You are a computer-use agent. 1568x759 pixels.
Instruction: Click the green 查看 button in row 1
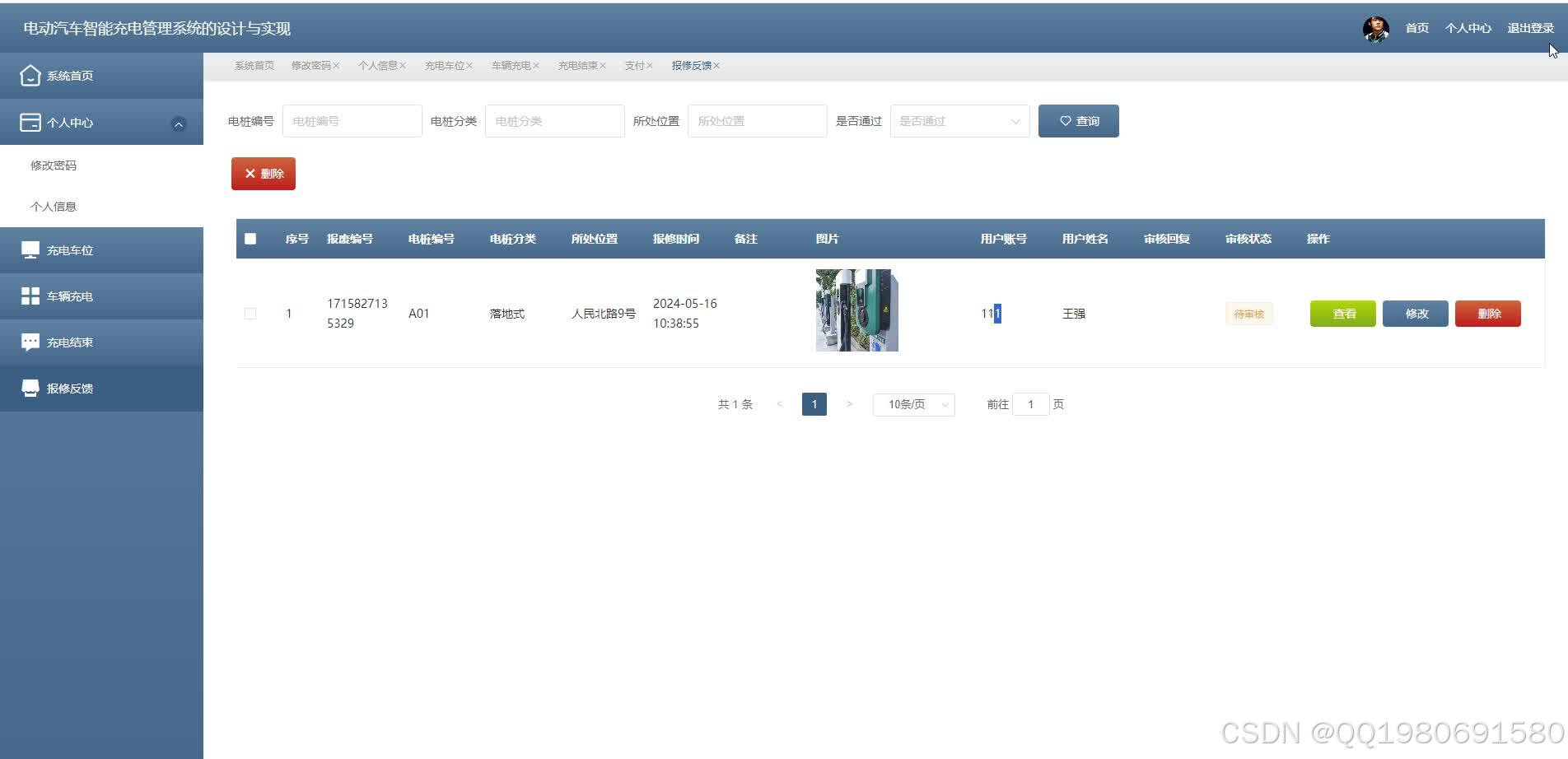pyautogui.click(x=1343, y=314)
